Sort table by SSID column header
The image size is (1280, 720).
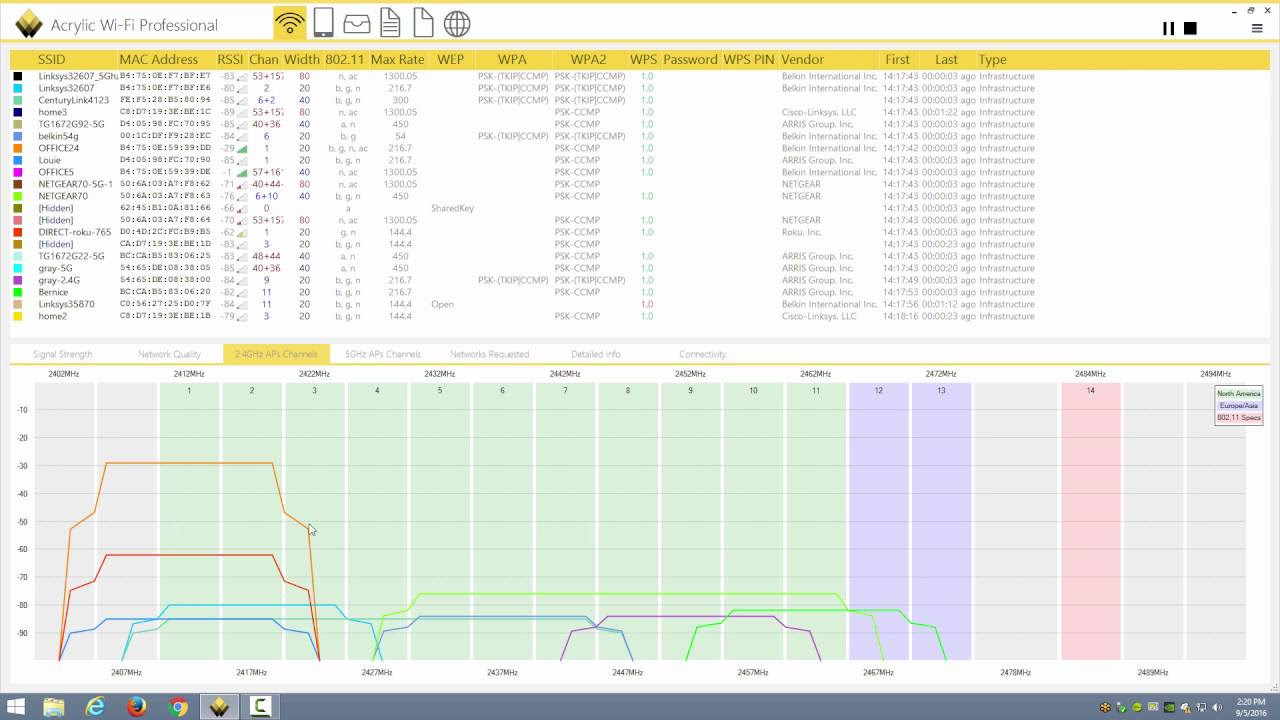pos(53,59)
